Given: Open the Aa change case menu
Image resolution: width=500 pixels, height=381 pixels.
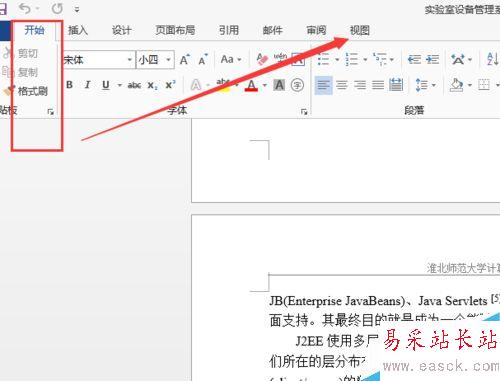Looking at the screenshot, I should 231,60.
